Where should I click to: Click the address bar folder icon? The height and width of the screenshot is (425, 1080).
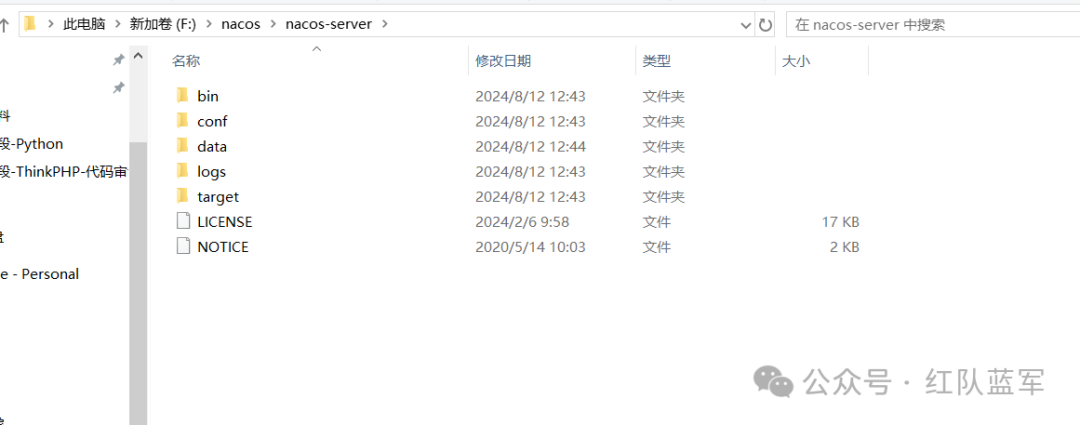pos(30,24)
